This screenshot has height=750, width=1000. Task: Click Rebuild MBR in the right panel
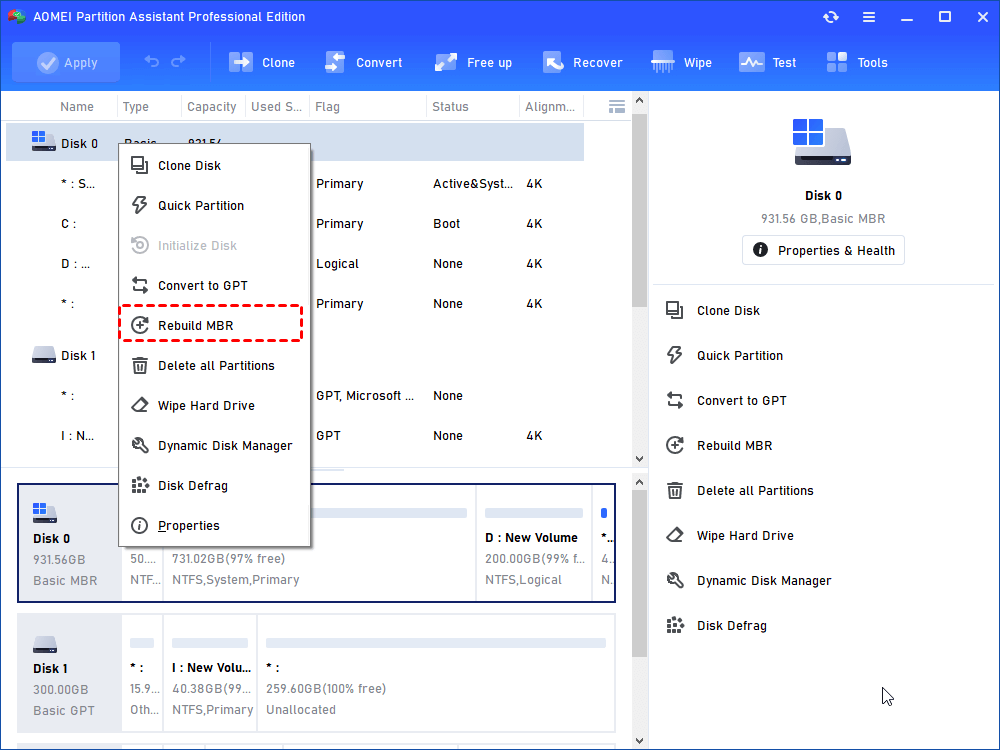(x=734, y=446)
